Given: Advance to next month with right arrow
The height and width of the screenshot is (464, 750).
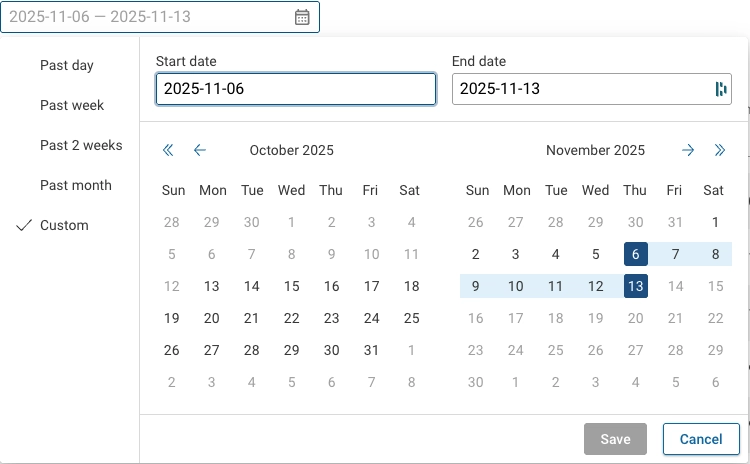Looking at the screenshot, I should coord(688,150).
